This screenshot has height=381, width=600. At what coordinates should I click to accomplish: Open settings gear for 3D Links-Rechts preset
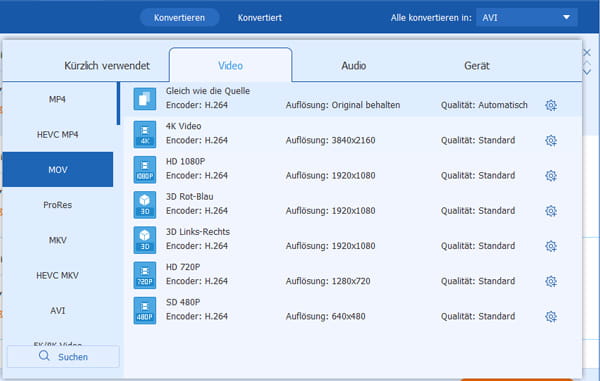[551, 246]
